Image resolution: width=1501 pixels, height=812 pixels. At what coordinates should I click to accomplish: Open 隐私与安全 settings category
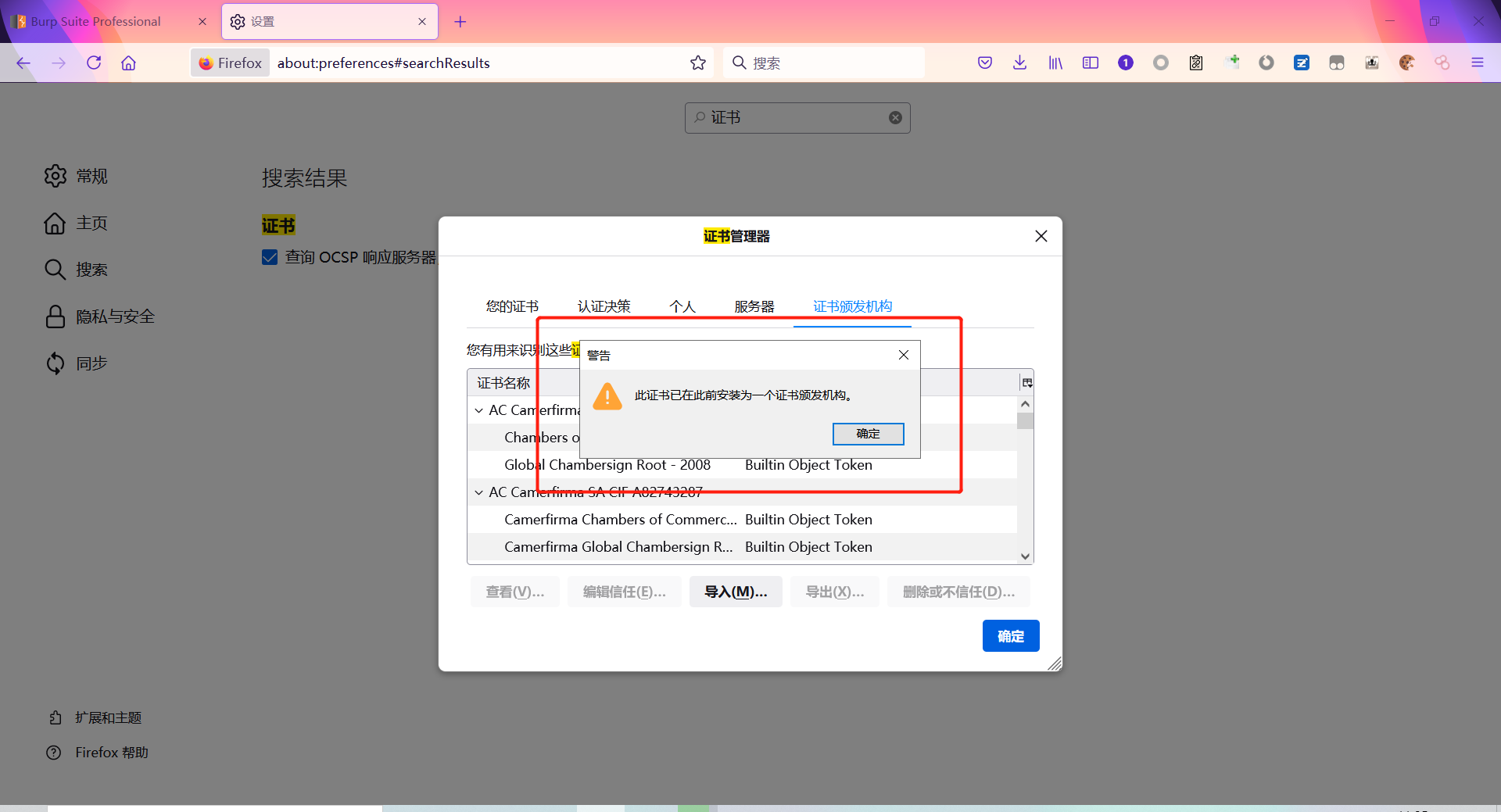pos(100,317)
